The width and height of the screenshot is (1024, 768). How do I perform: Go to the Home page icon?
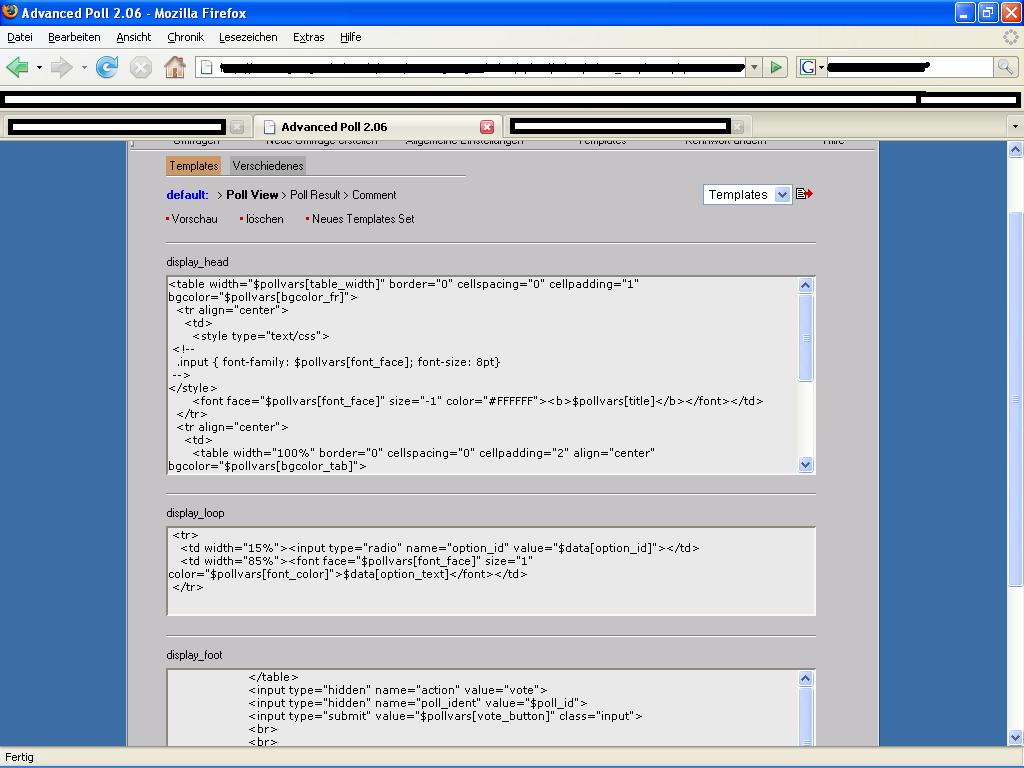click(175, 67)
